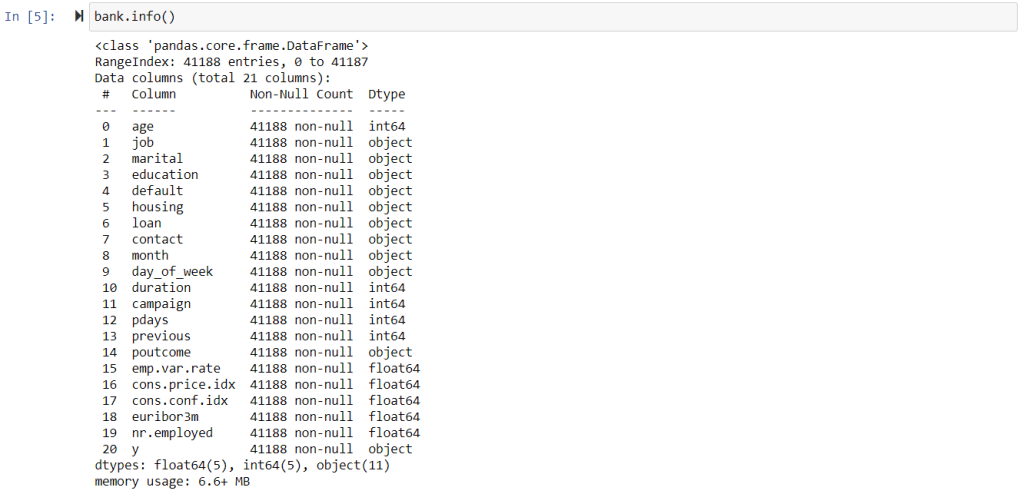Viewport: 1023px width, 494px height.
Task: Click the 'euribor3m' column name
Action: [164, 417]
